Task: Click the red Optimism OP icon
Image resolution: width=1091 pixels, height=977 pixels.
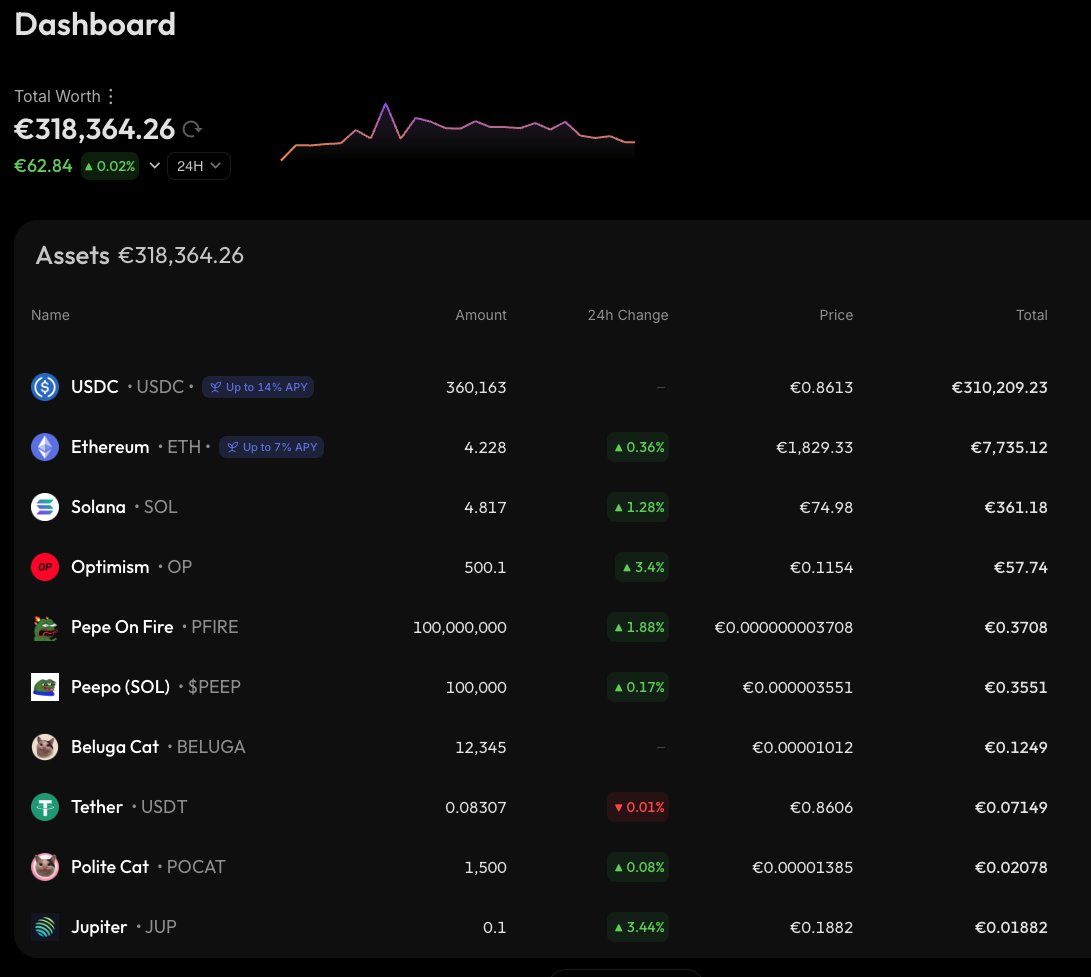Action: coord(45,567)
